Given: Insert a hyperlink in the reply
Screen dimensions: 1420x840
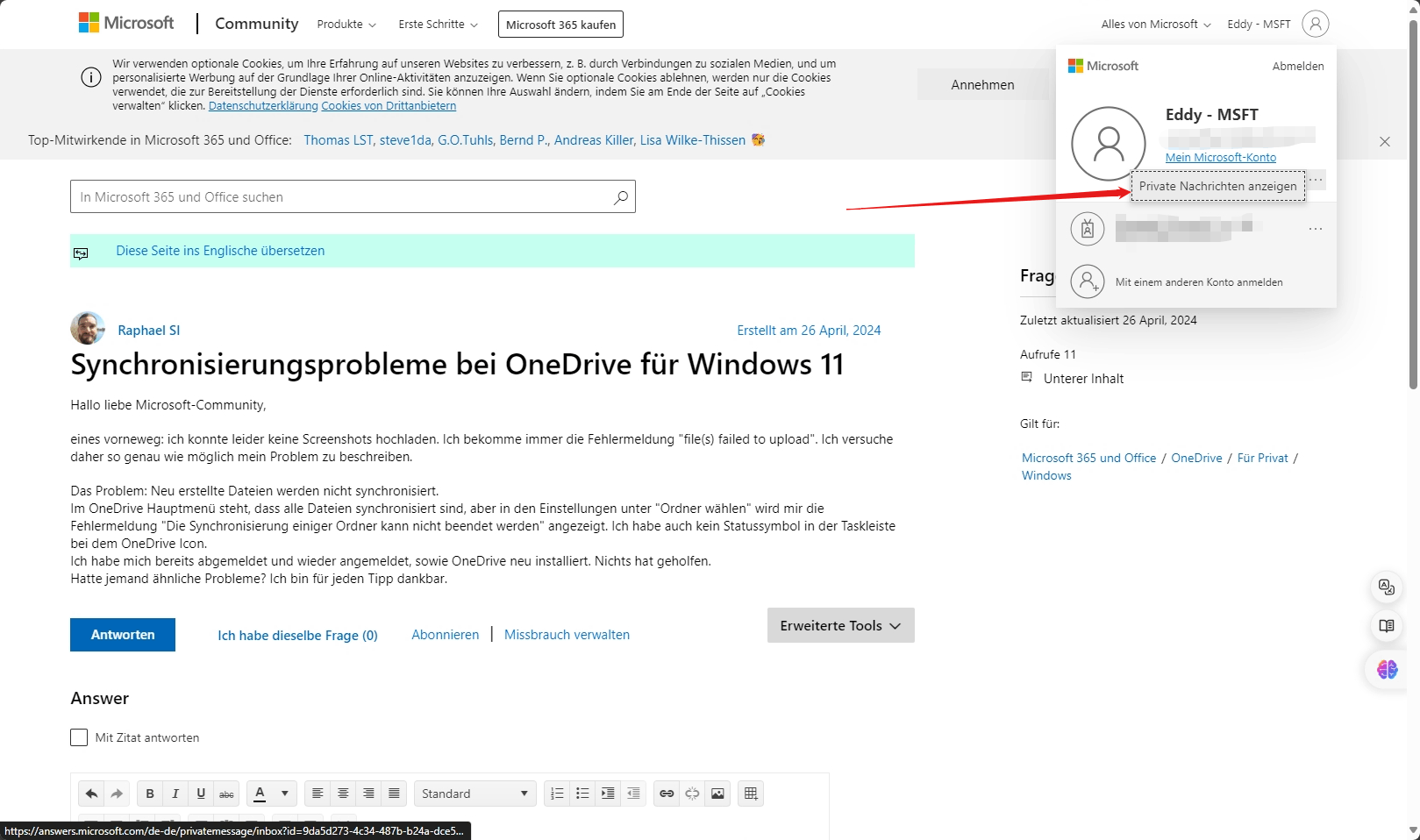Looking at the screenshot, I should 667,794.
